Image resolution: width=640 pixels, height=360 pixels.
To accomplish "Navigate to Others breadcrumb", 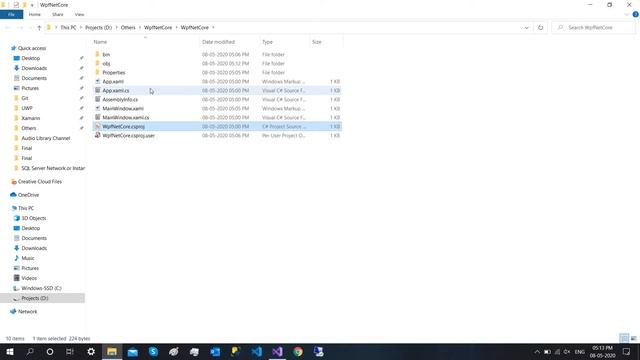I will click(128, 27).
